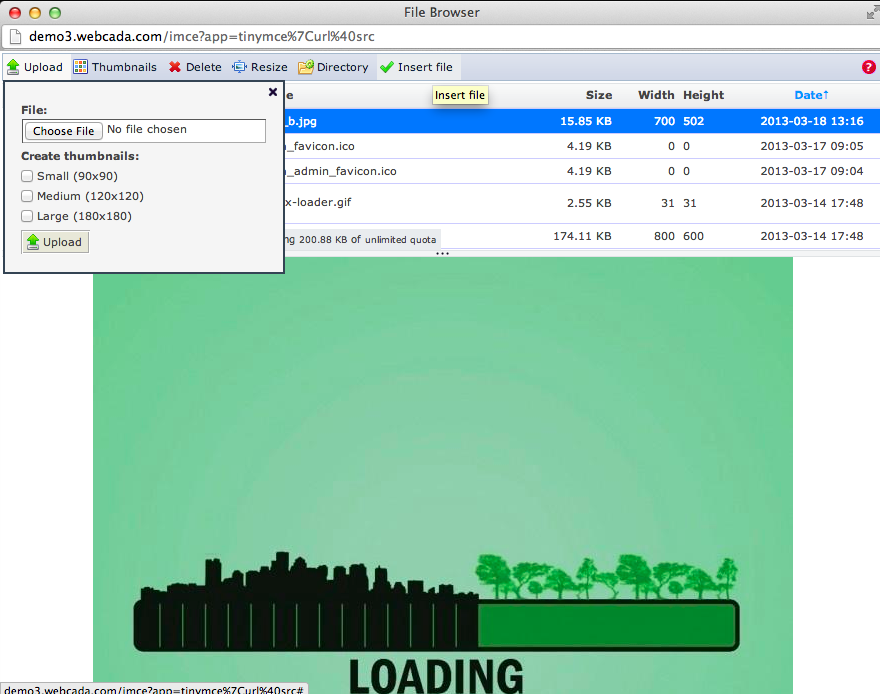This screenshot has width=880, height=694.
Task: Select the 174.11 KB file row
Action: point(582,236)
